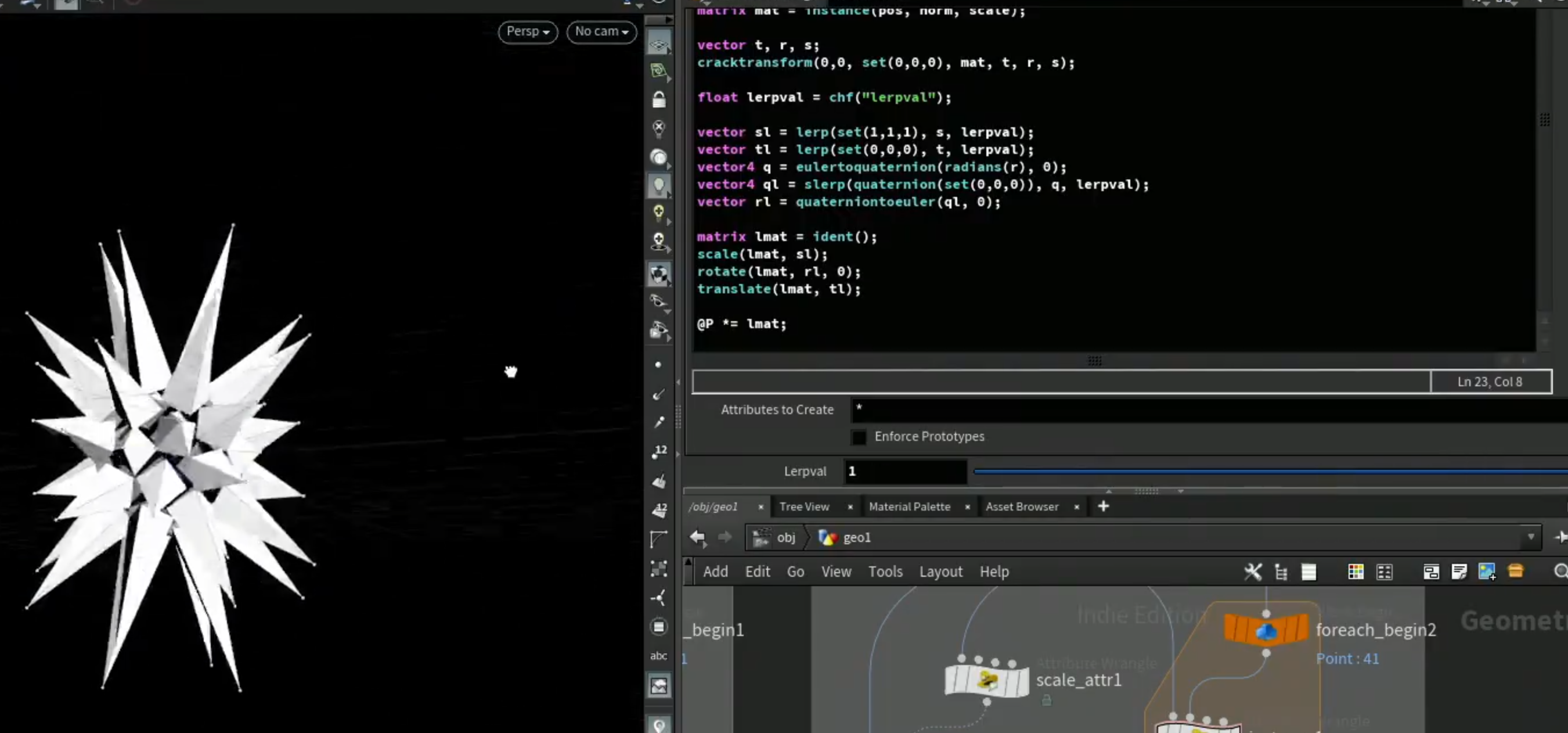1568x733 pixels.
Task: Click the lock icon in viewport display toolbar
Action: pos(659,99)
